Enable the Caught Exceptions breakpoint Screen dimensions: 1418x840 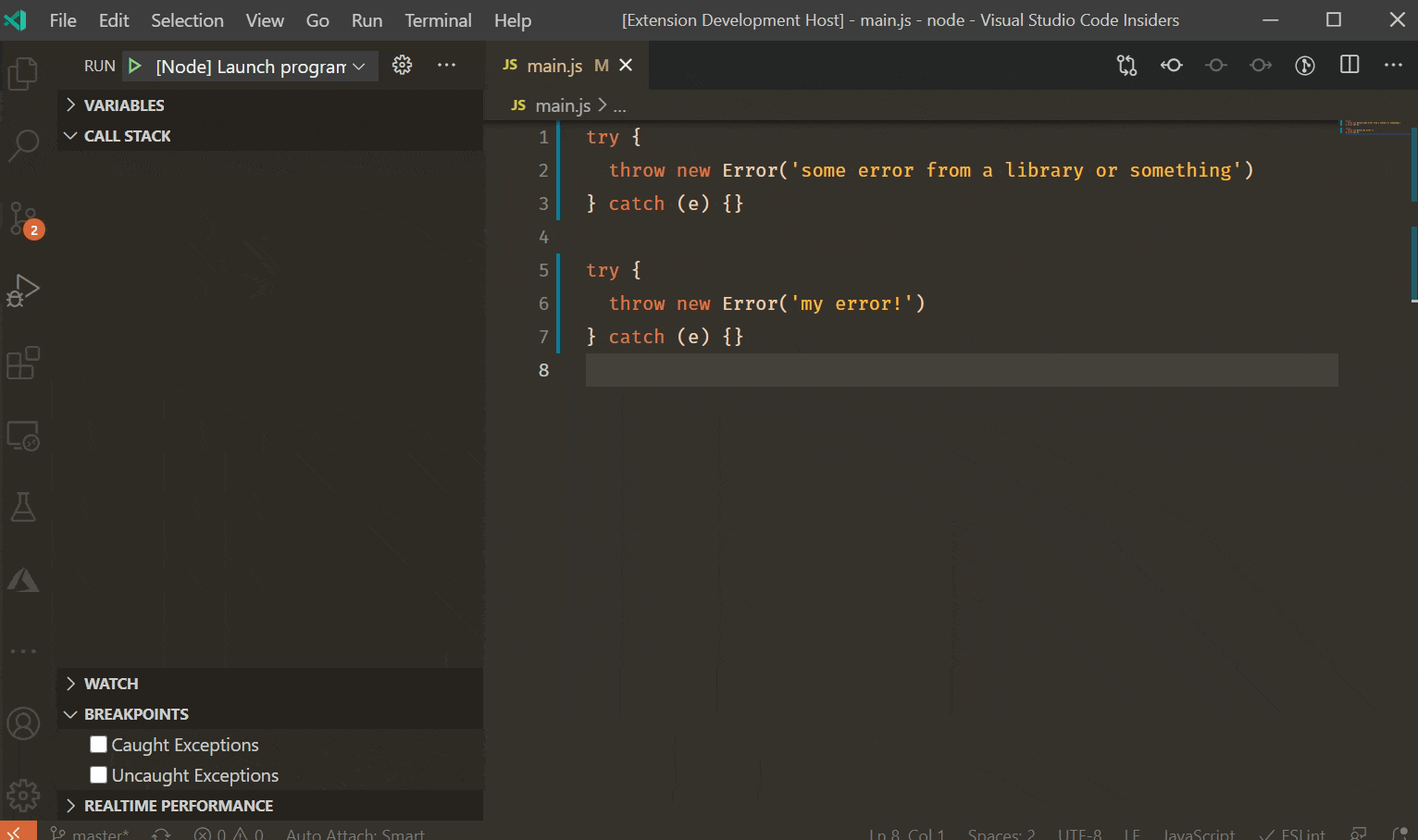98,744
